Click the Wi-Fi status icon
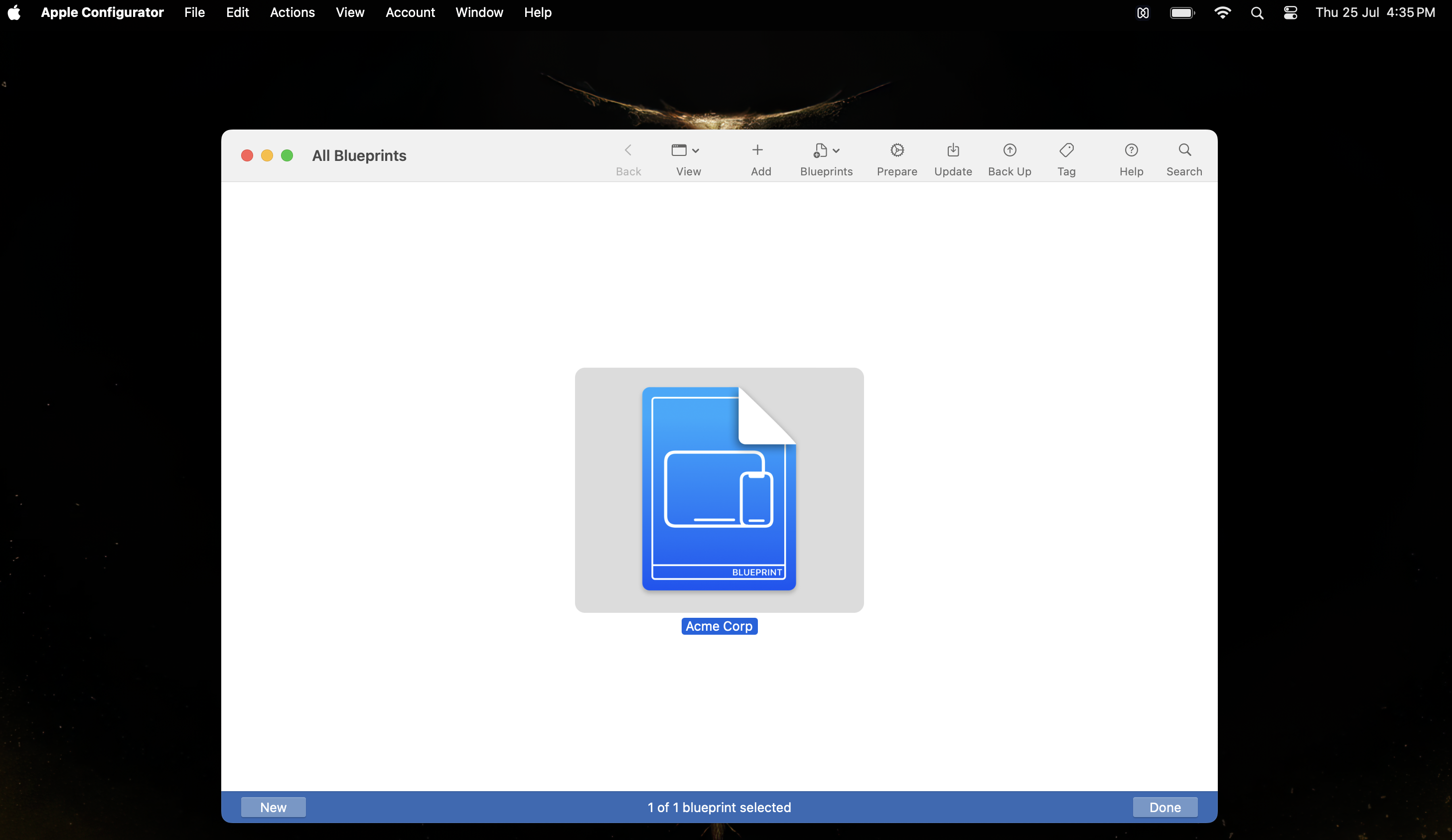The height and width of the screenshot is (840, 1452). click(1222, 12)
